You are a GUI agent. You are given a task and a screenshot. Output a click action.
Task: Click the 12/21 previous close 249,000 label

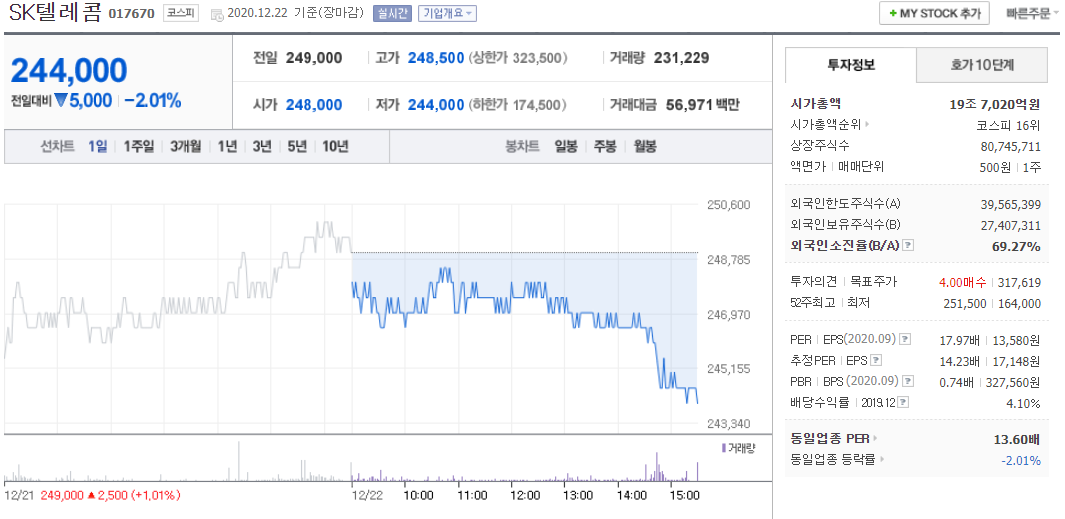(x=62, y=495)
